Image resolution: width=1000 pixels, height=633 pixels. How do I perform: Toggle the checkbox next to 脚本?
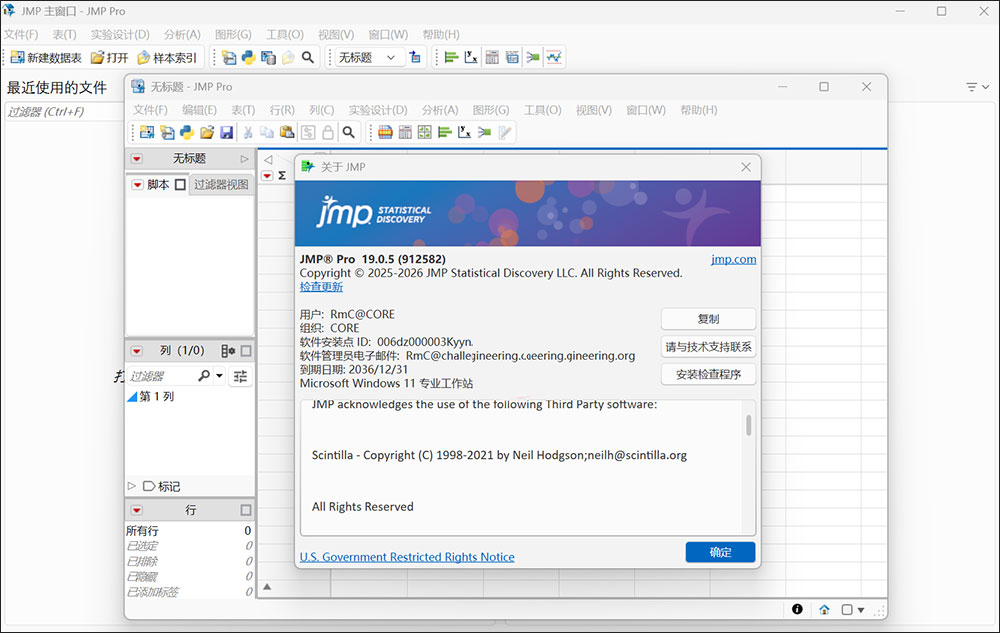click(x=180, y=184)
